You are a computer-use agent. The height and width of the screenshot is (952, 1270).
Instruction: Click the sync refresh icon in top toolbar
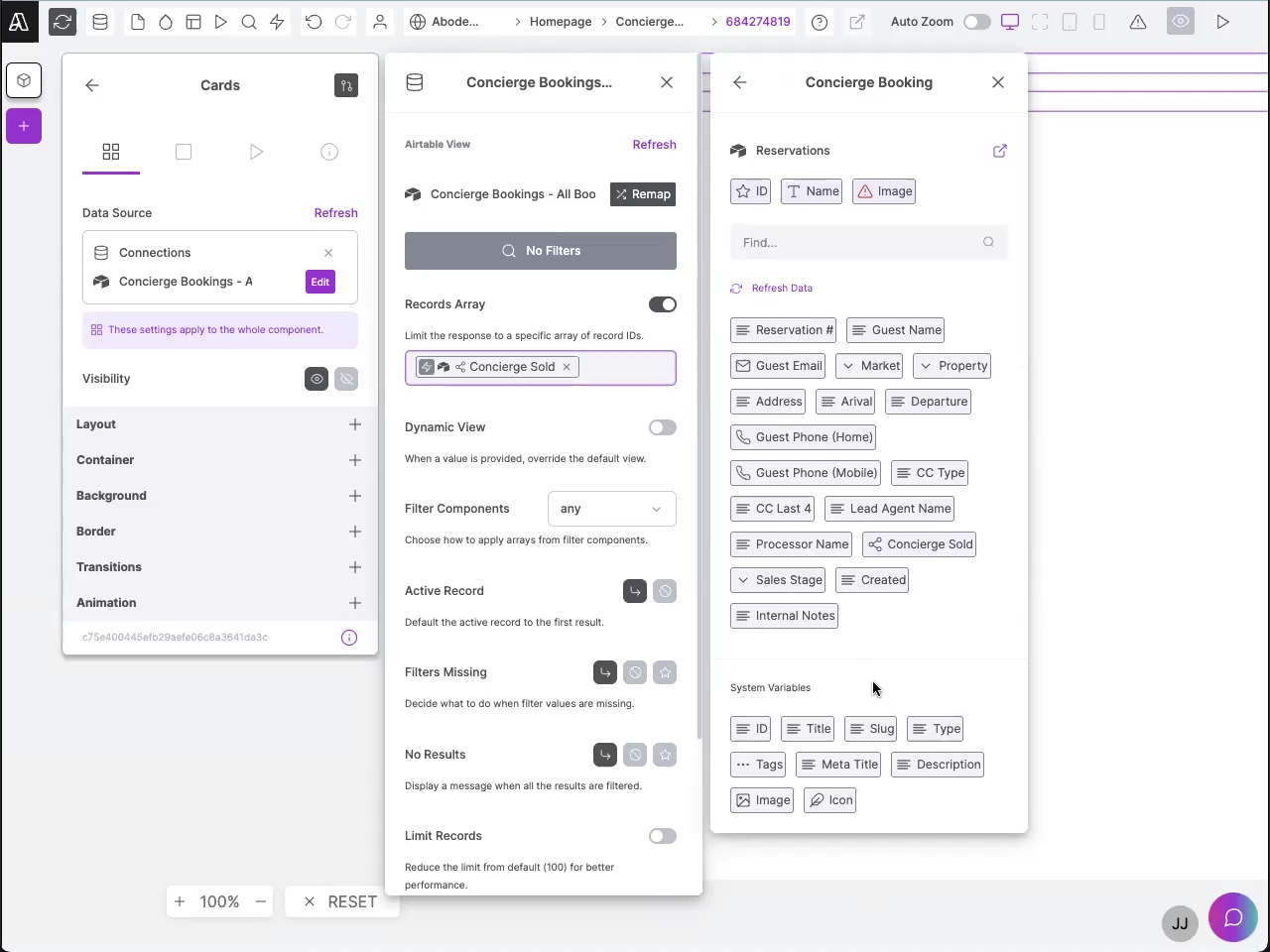[x=63, y=21]
